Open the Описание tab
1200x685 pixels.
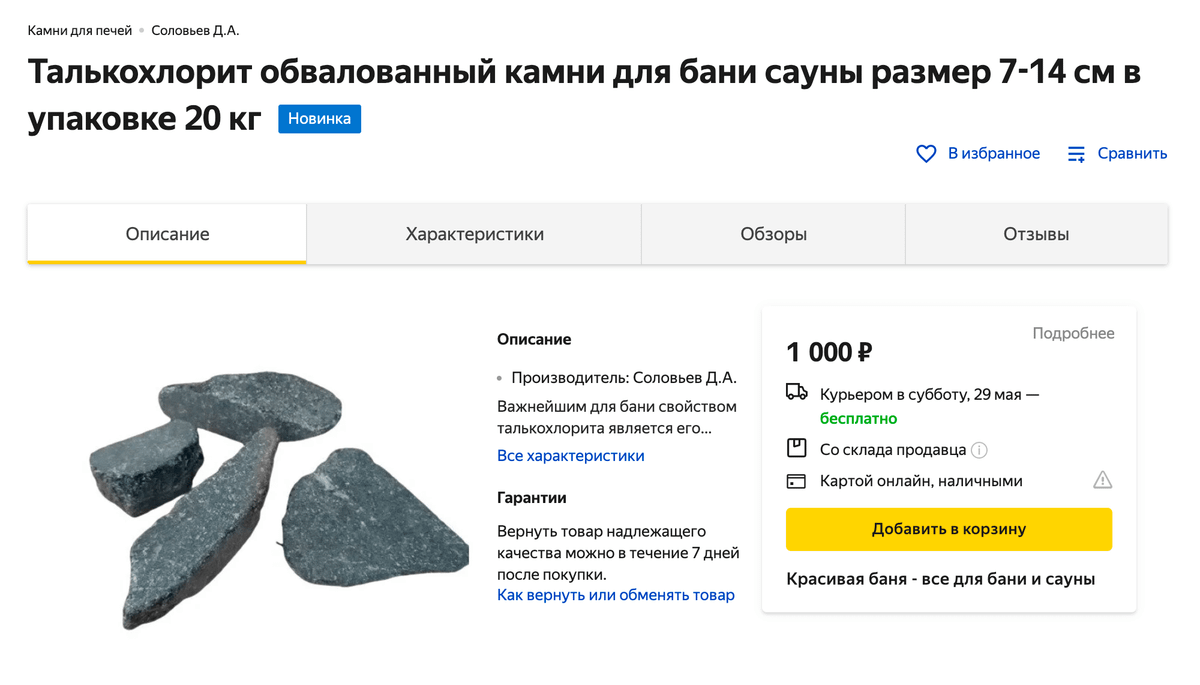(166, 233)
